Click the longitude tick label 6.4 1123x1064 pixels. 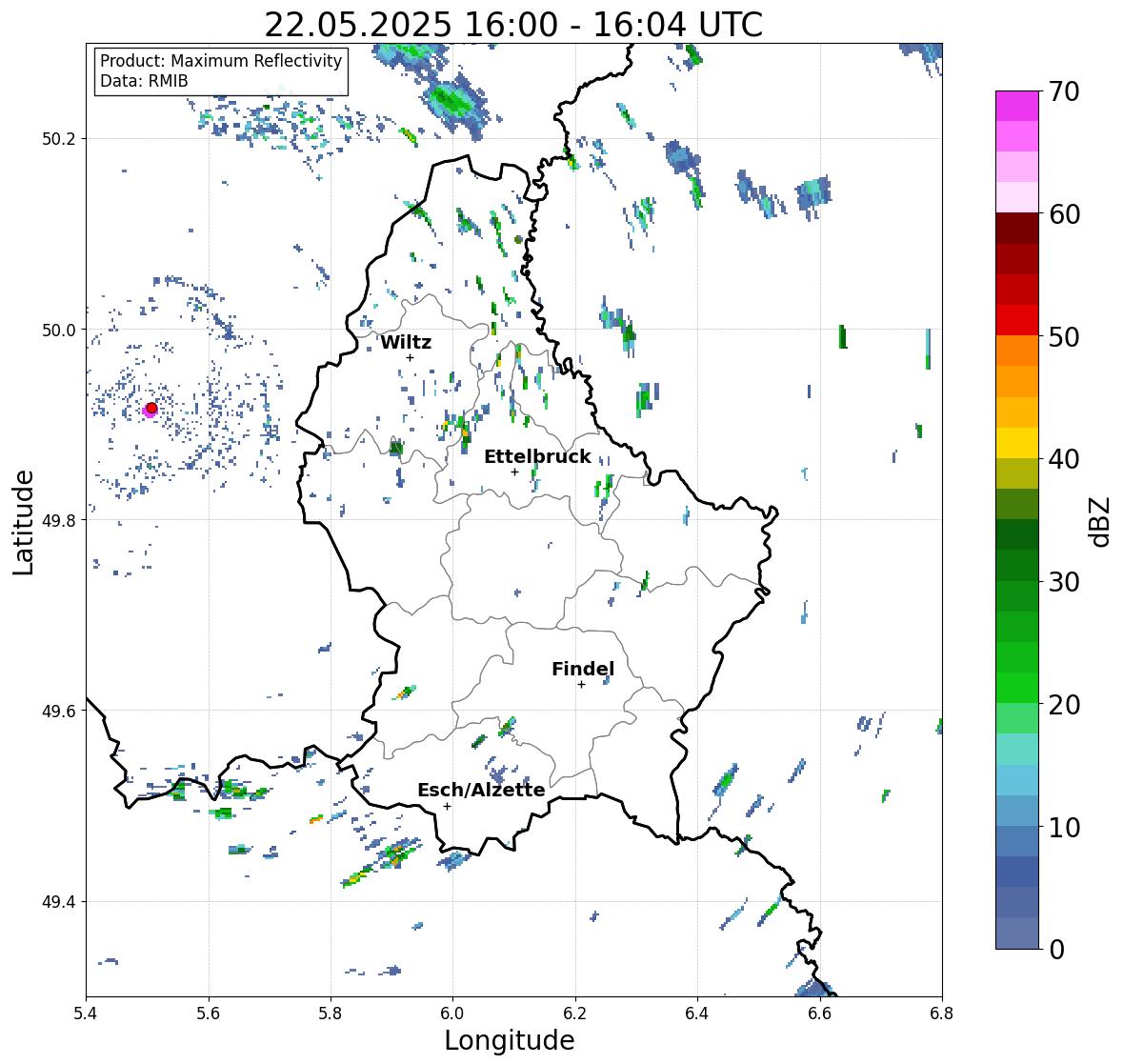(x=697, y=1013)
